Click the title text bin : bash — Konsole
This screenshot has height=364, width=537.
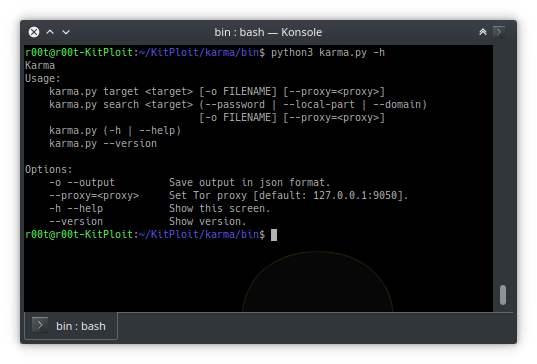(268, 32)
